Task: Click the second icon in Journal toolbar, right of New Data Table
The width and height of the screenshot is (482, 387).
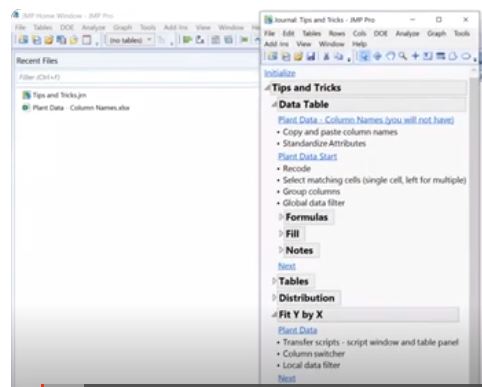Action: pos(286,56)
